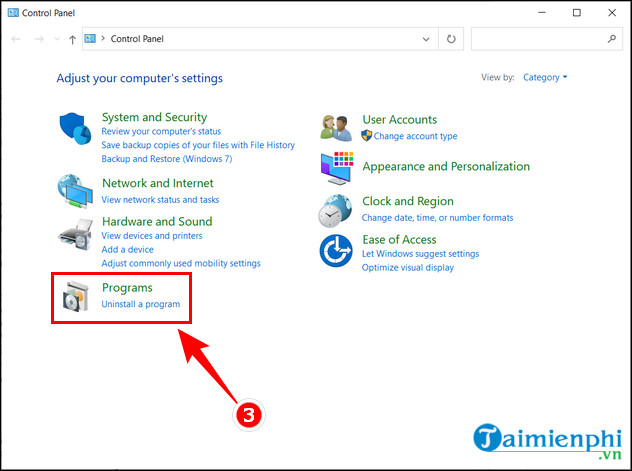Click Add a device link
632x471 pixels.
127,249
